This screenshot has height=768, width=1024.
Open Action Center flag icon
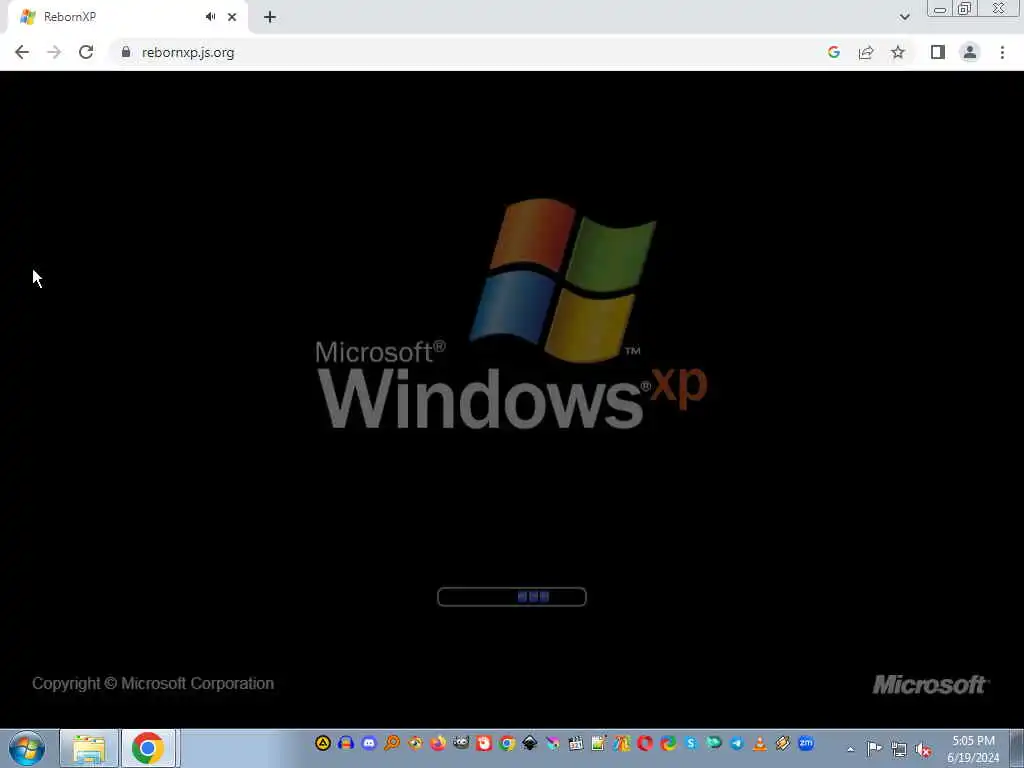[874, 749]
